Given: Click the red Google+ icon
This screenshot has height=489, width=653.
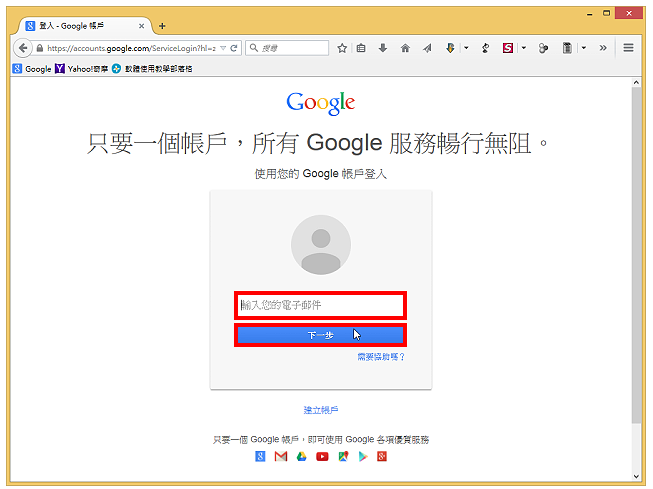Looking at the screenshot, I should click(382, 457).
